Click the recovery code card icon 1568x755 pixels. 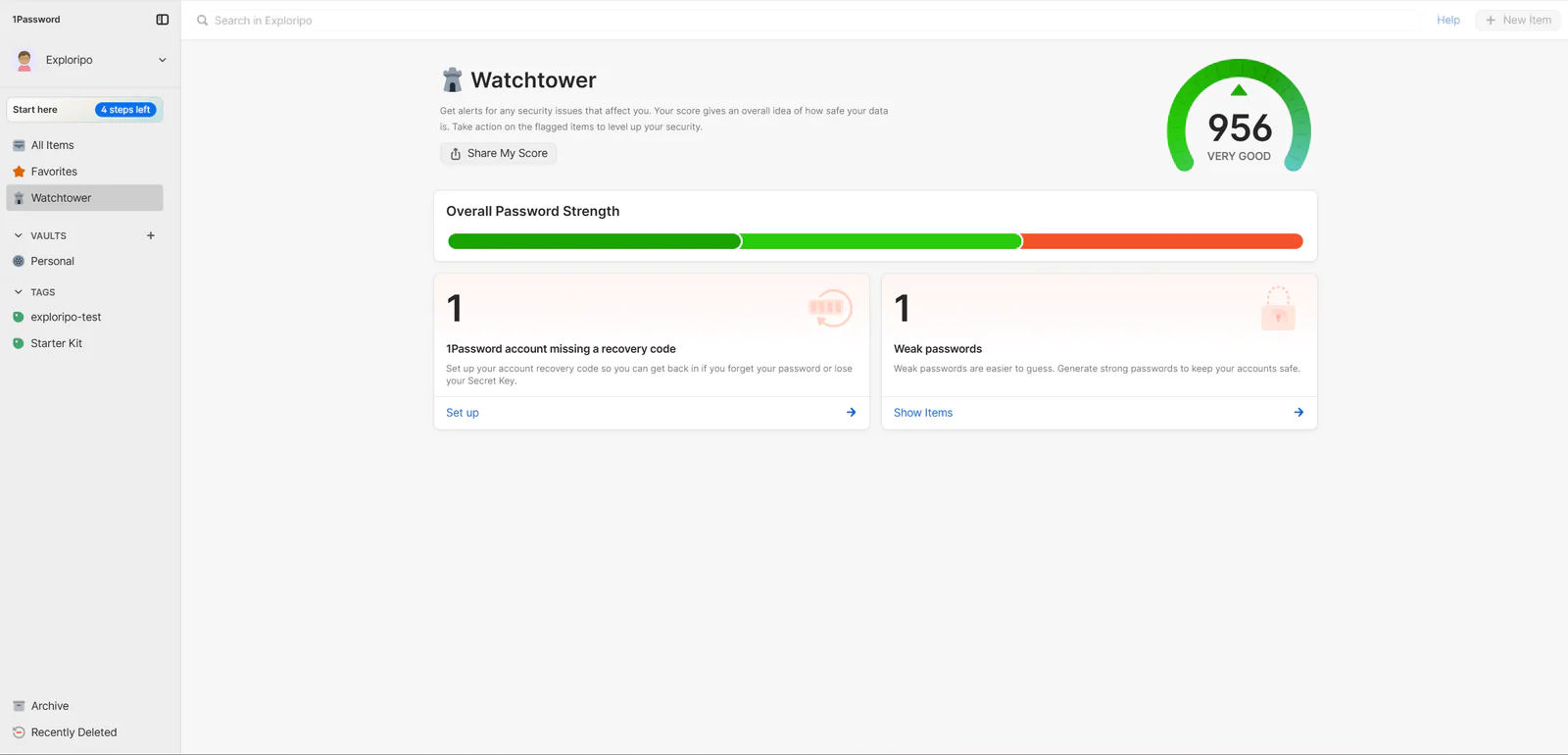830,308
